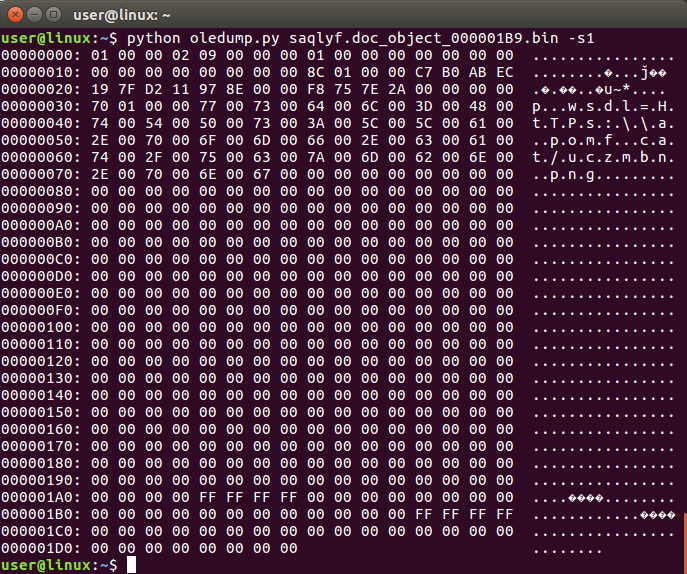Click the offset 00000000:
Image resolution: width=687 pixels, height=574 pixels.
(41, 56)
